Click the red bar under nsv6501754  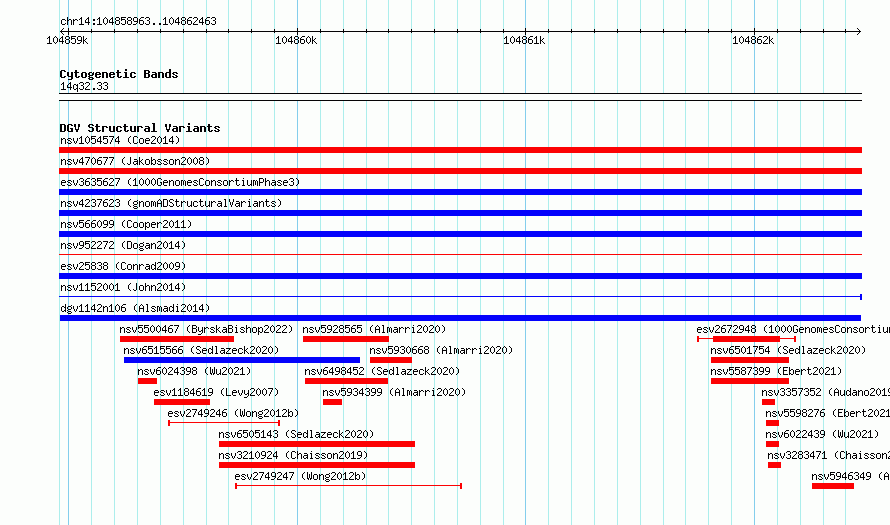[x=750, y=360]
